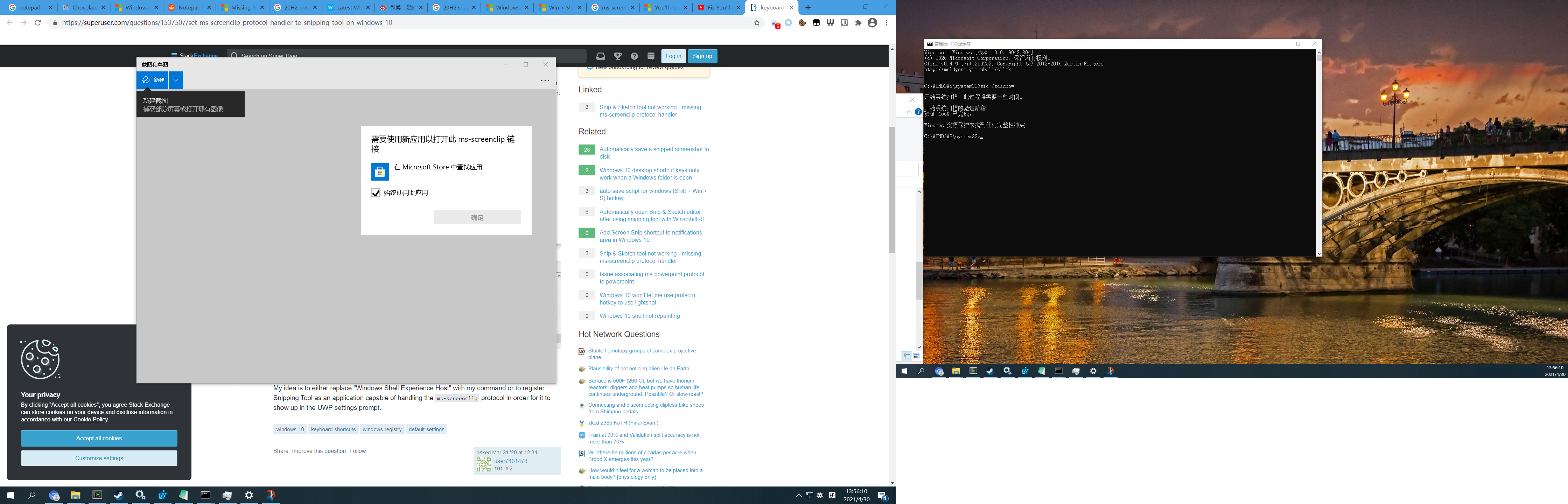Toggle the 始终使用此应用 checkbox
The width and height of the screenshot is (1568, 504).
click(x=376, y=193)
